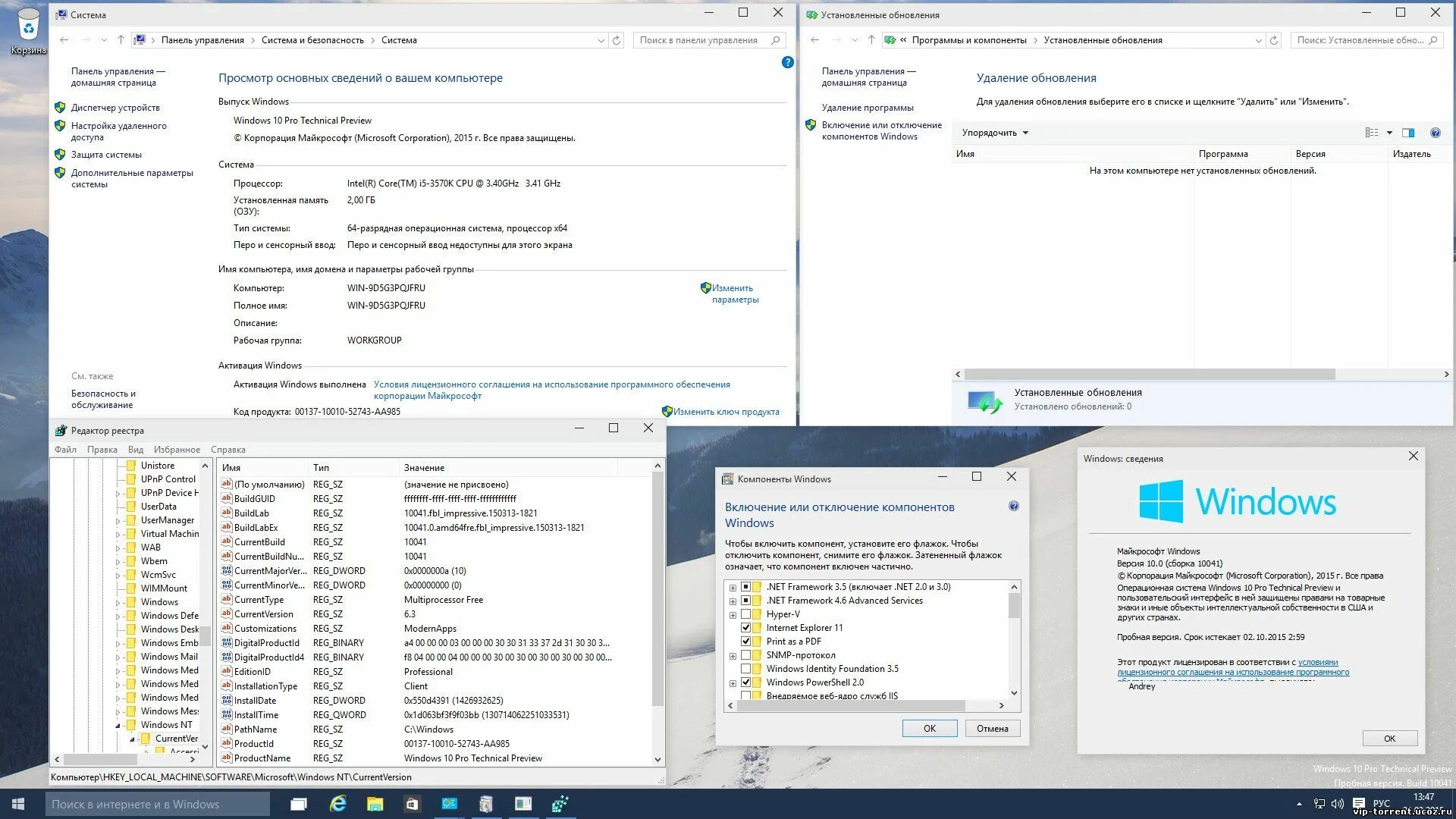1456x819 pixels.
Task: Open the notifications icon in system tray
Action: [x=1358, y=804]
